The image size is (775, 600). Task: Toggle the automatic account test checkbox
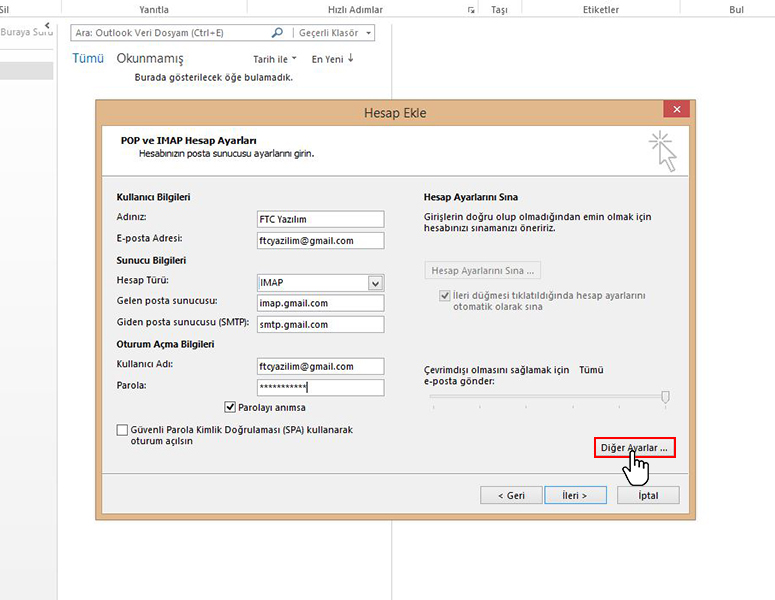click(445, 296)
